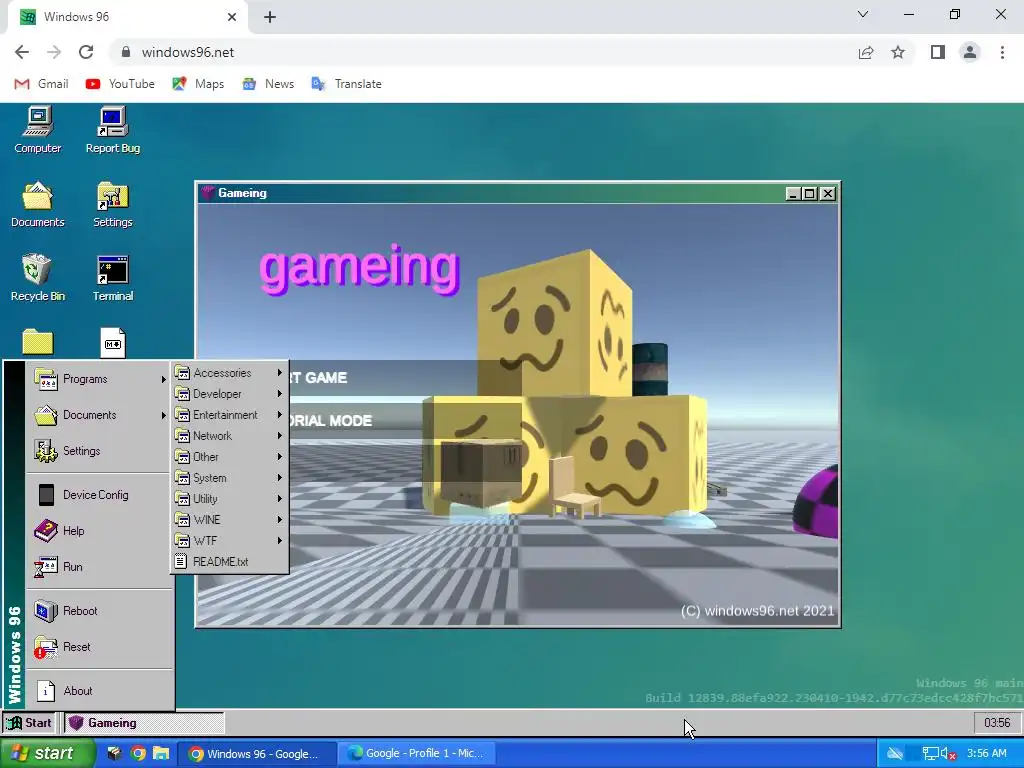1024x768 pixels.
Task: Open Device Config from Start menu
Action: (x=99, y=495)
